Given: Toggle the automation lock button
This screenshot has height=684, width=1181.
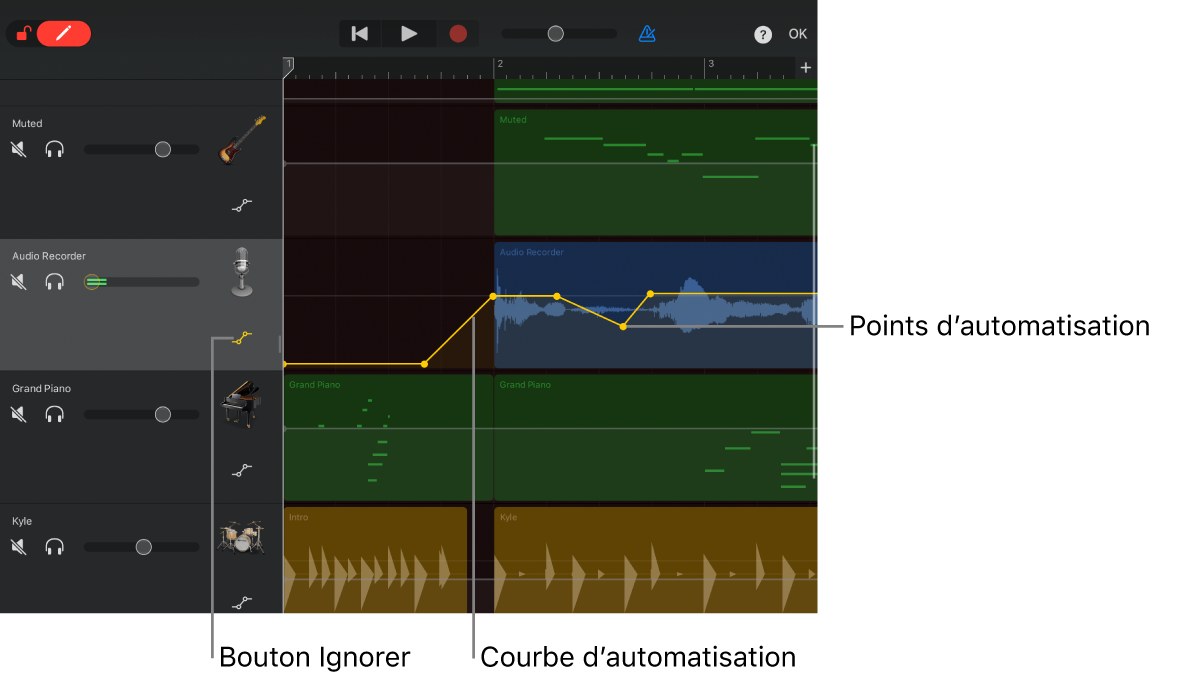Looking at the screenshot, I should pos(23,33).
